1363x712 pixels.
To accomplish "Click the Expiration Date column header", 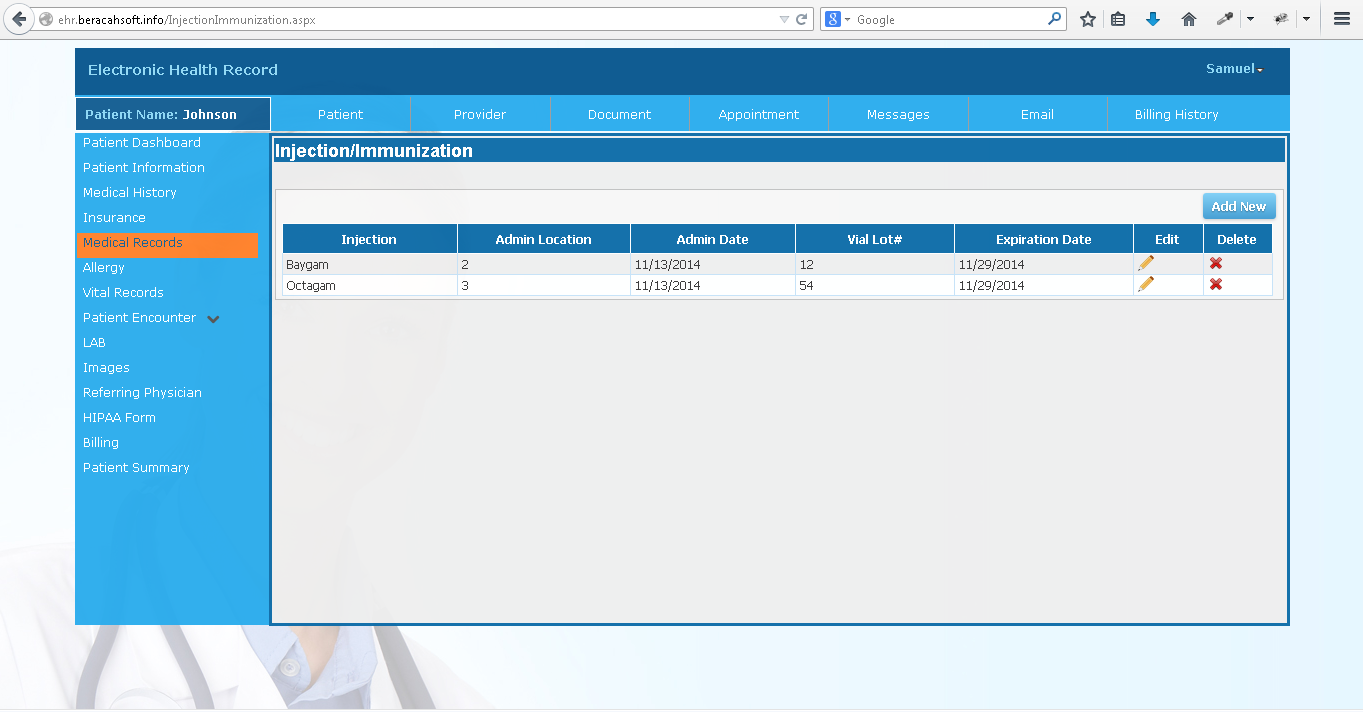I will coord(1044,239).
